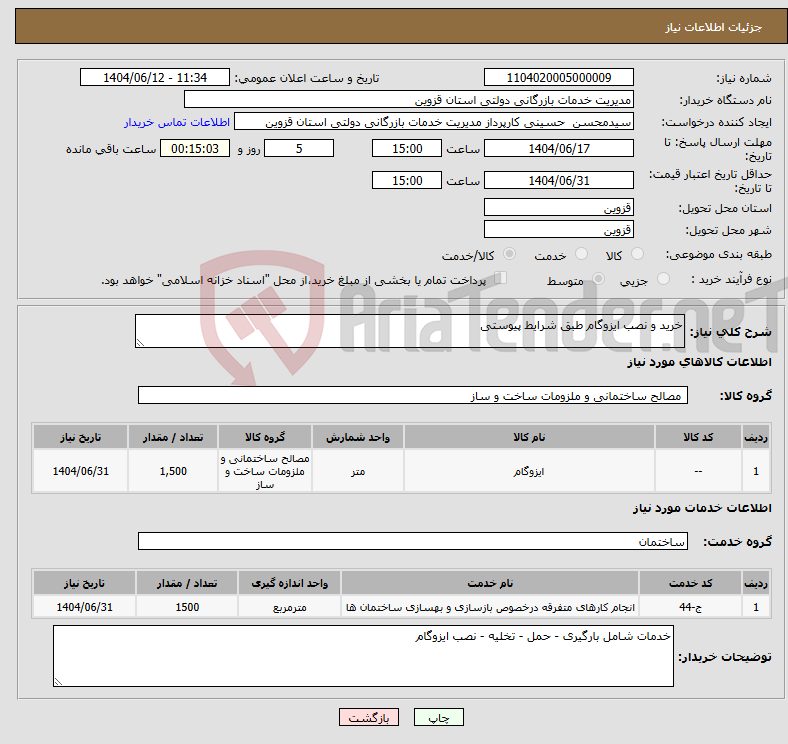Screen dimensions: 788x744
Task: Click the مترمربع unit cell
Action: (289, 607)
